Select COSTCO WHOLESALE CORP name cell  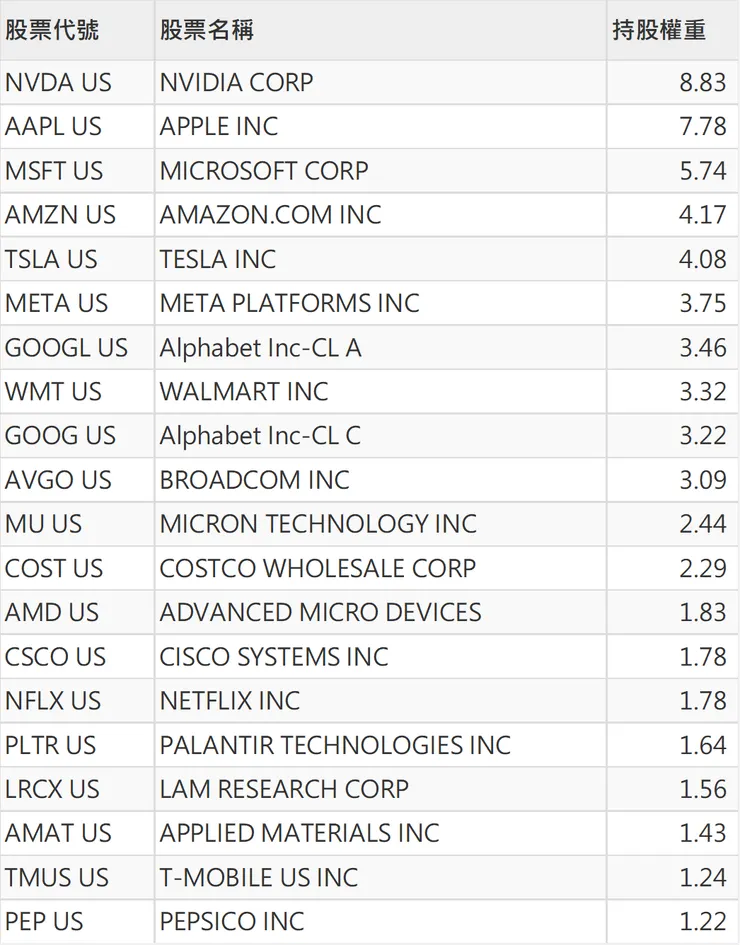(317, 568)
